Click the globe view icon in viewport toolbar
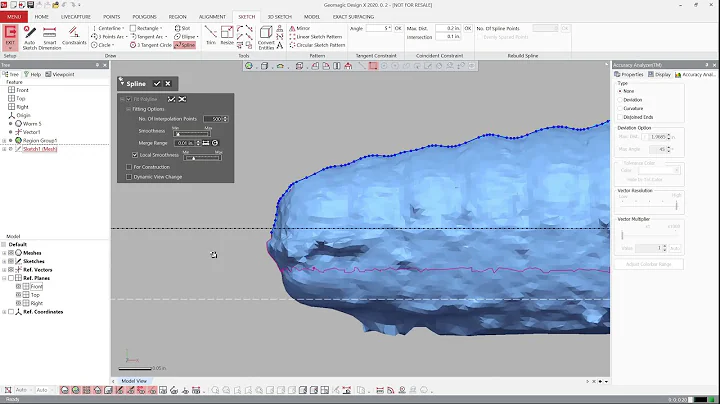This screenshot has width=720, height=404. (248, 66)
